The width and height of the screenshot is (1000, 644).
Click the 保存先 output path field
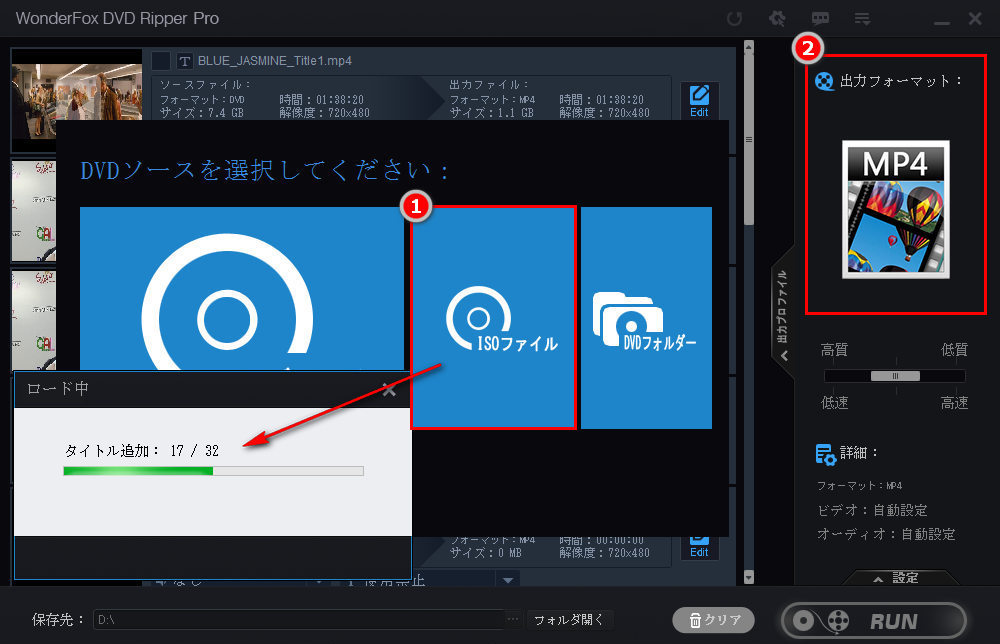tap(300, 620)
